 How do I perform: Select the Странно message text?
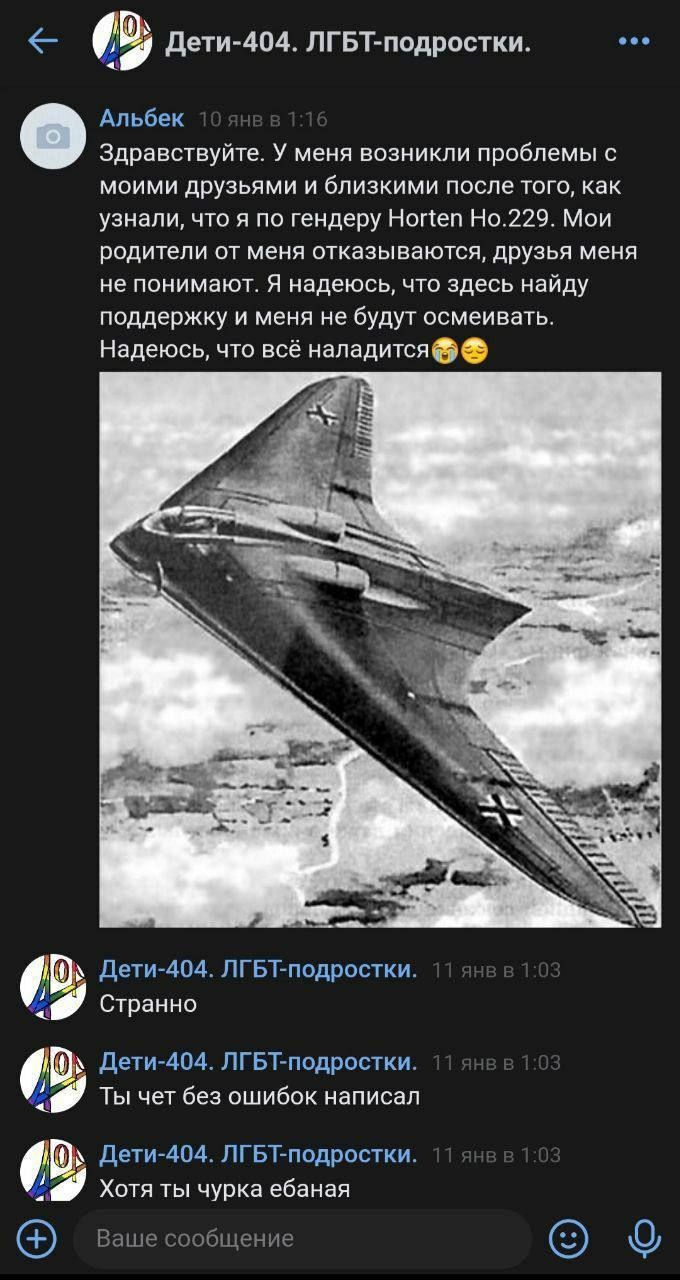[148, 1003]
